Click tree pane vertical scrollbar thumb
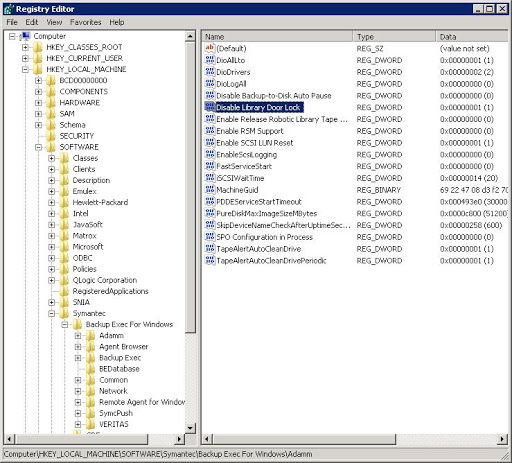Screen dimensions: 512x463 [190, 187]
